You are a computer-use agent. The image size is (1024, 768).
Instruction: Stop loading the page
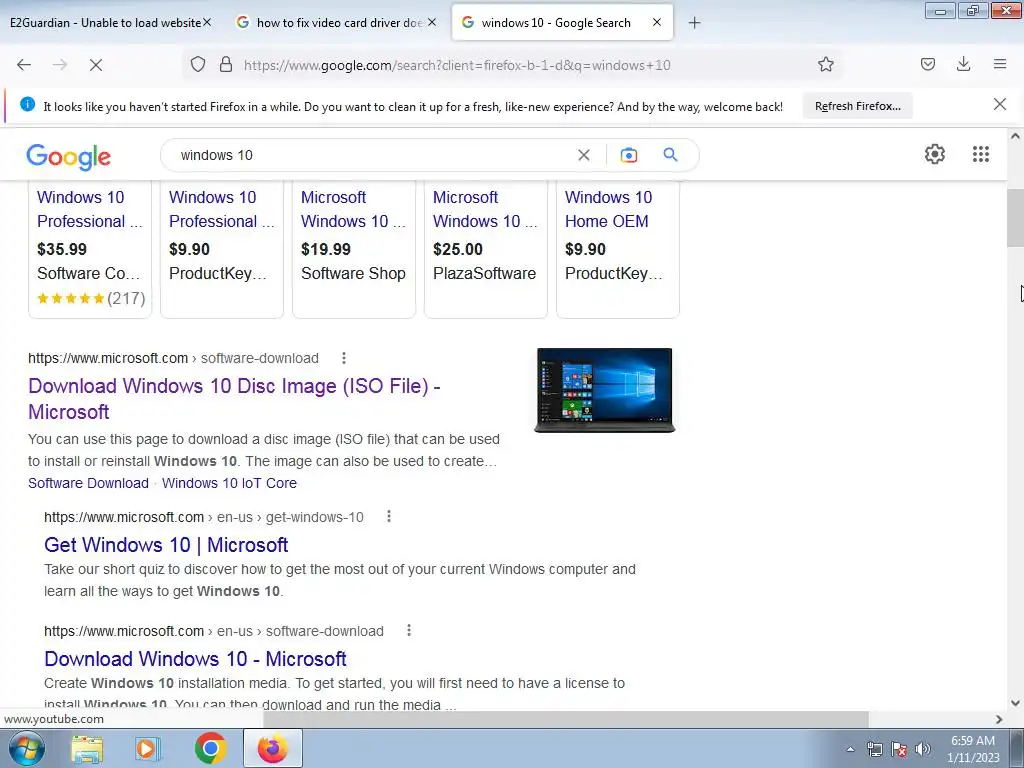[x=96, y=65]
